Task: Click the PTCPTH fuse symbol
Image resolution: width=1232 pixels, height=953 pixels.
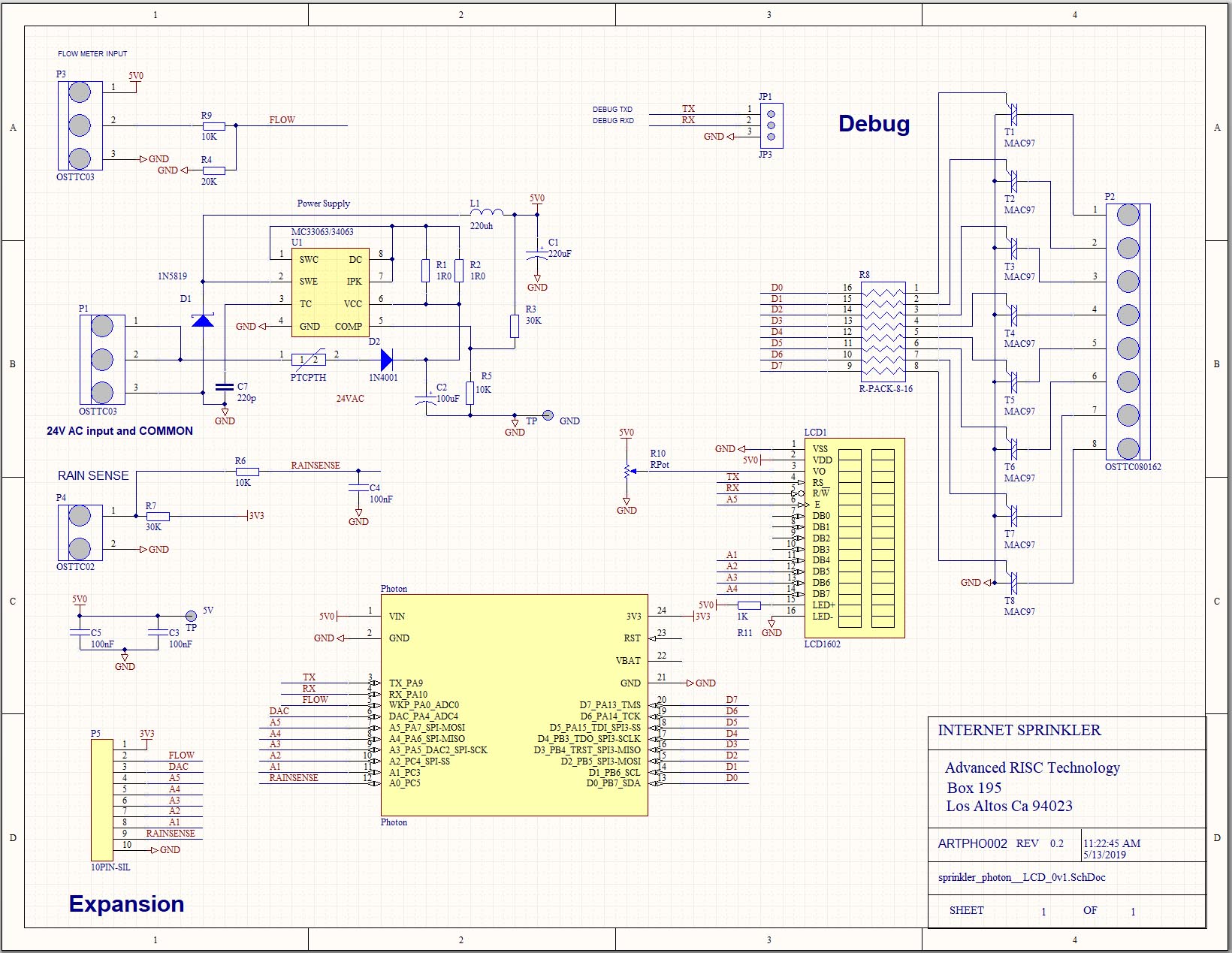Action: click(x=309, y=360)
